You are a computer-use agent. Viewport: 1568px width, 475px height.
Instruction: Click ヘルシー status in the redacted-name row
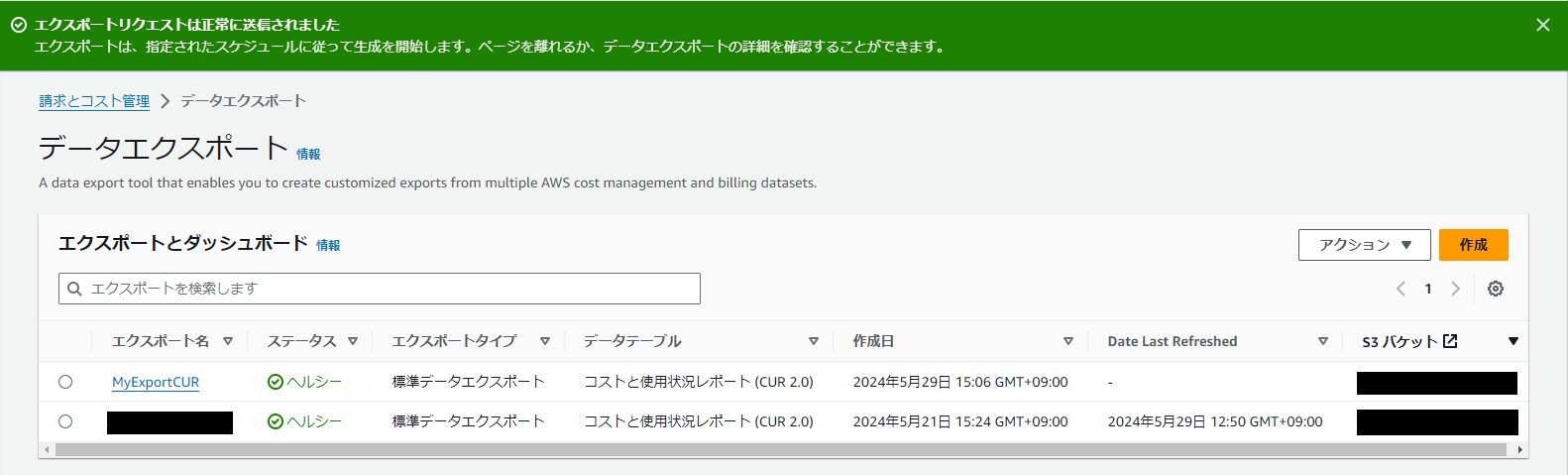(314, 421)
